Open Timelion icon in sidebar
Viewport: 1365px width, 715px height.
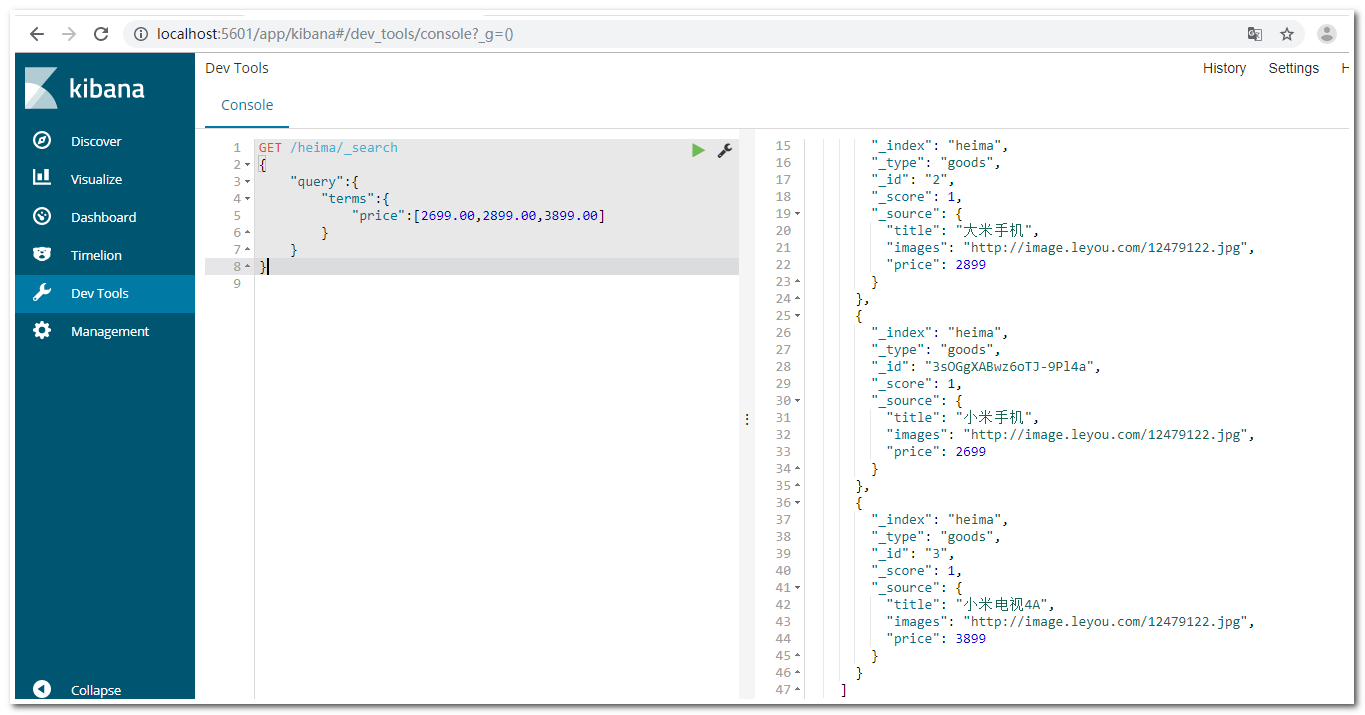click(x=42, y=254)
